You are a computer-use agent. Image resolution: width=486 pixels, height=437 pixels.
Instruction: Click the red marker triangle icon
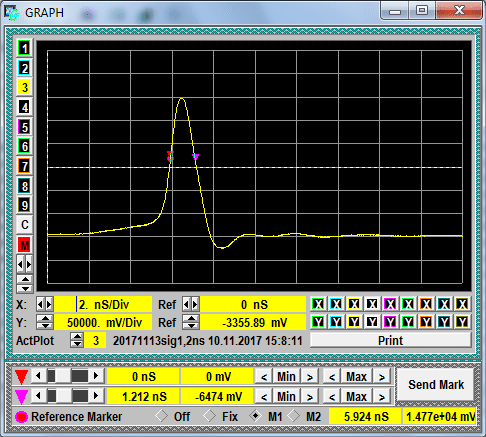tap(21, 377)
